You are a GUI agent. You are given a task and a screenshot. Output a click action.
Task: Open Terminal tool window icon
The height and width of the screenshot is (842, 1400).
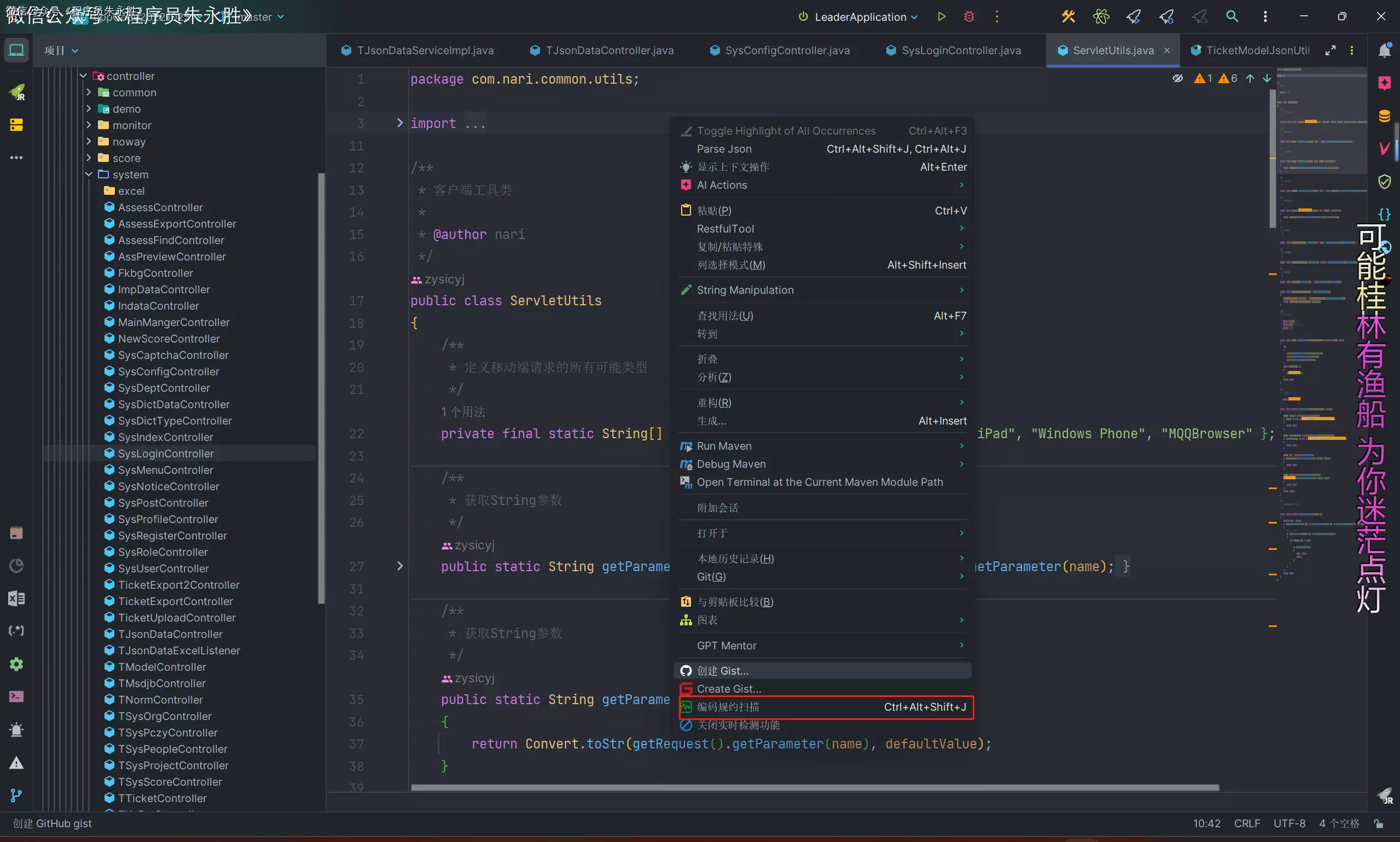coord(16,697)
